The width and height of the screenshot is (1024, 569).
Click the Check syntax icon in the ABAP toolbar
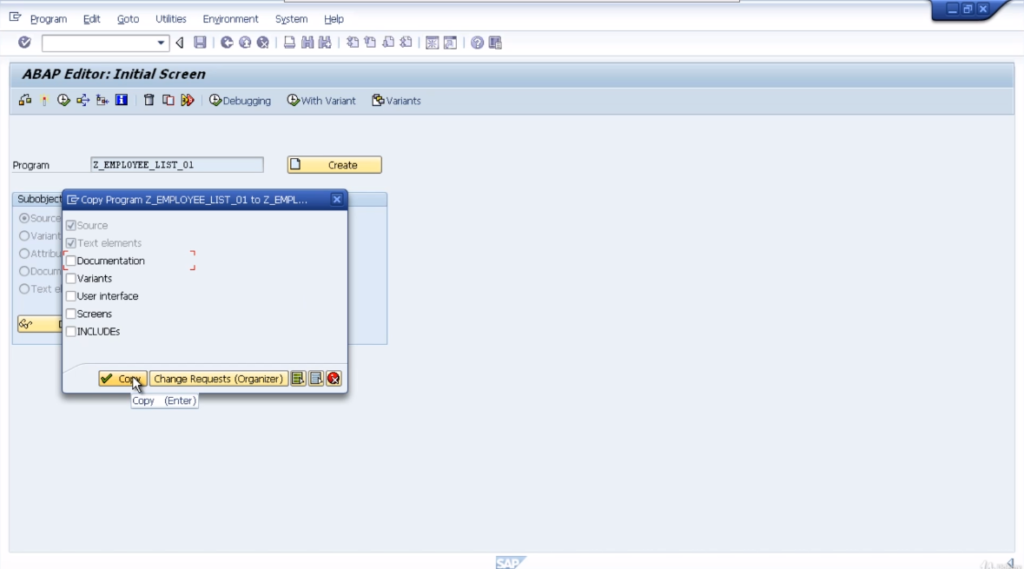tap(25, 100)
